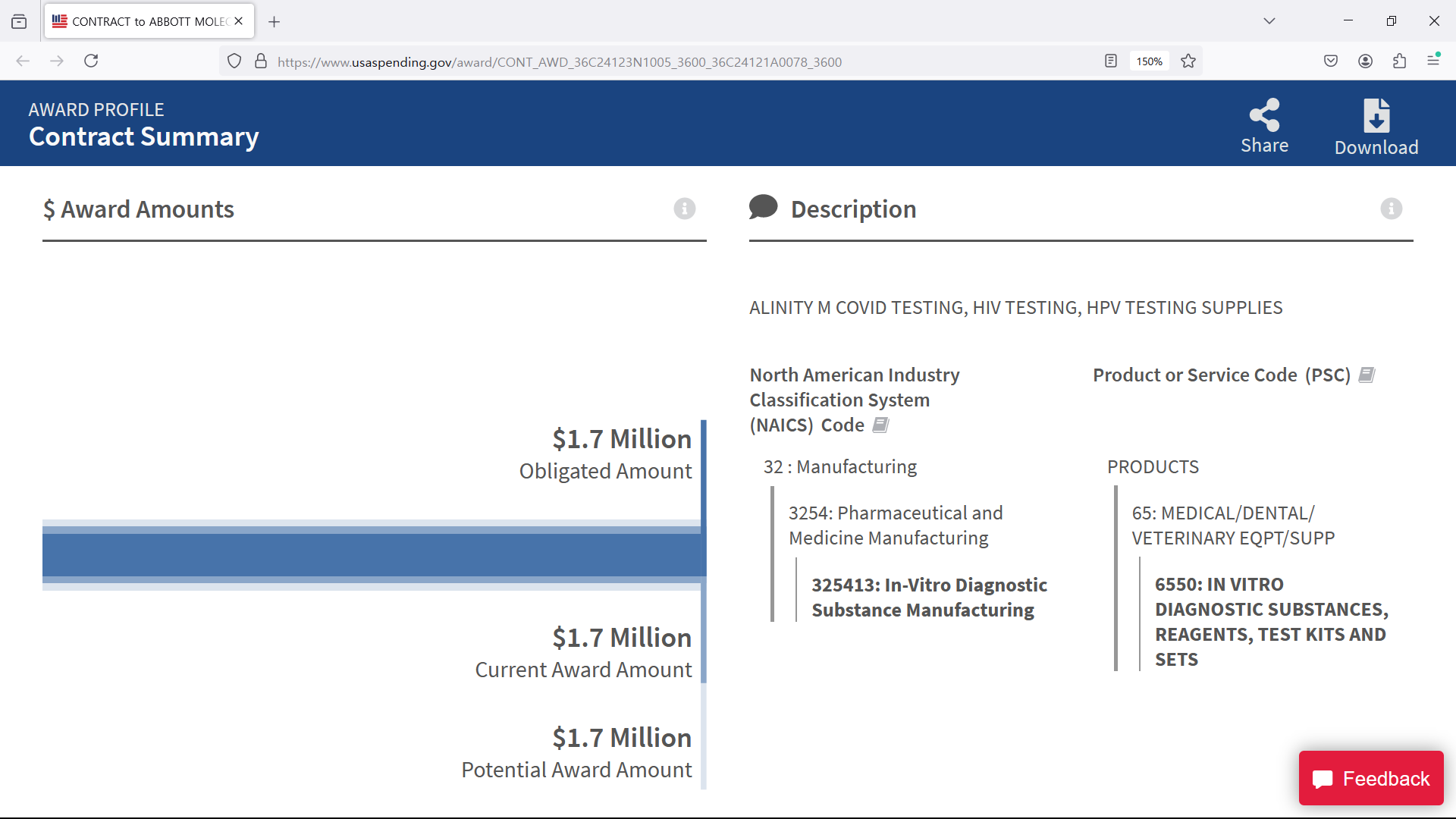Click the AWARD PROFILE label
The image size is (1456, 819).
(96, 110)
